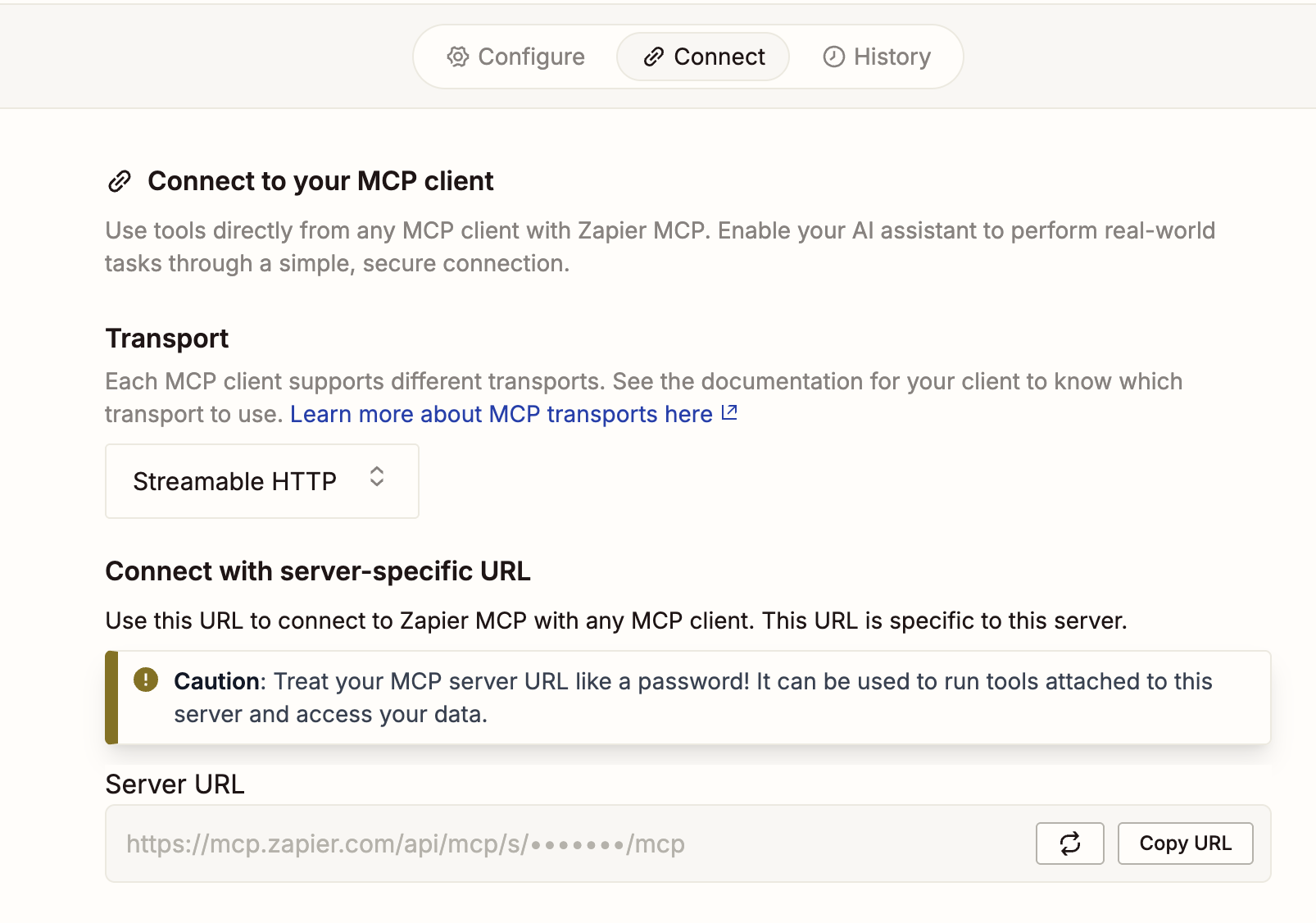Select the Connect tab
1316x923 pixels.
click(702, 57)
